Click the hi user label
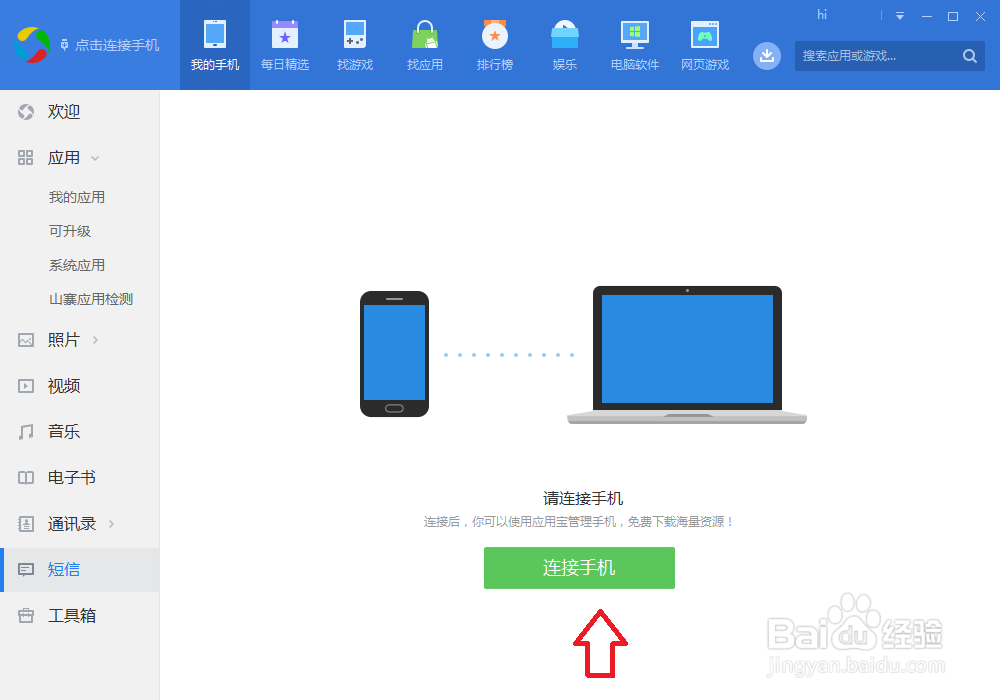 [x=822, y=14]
